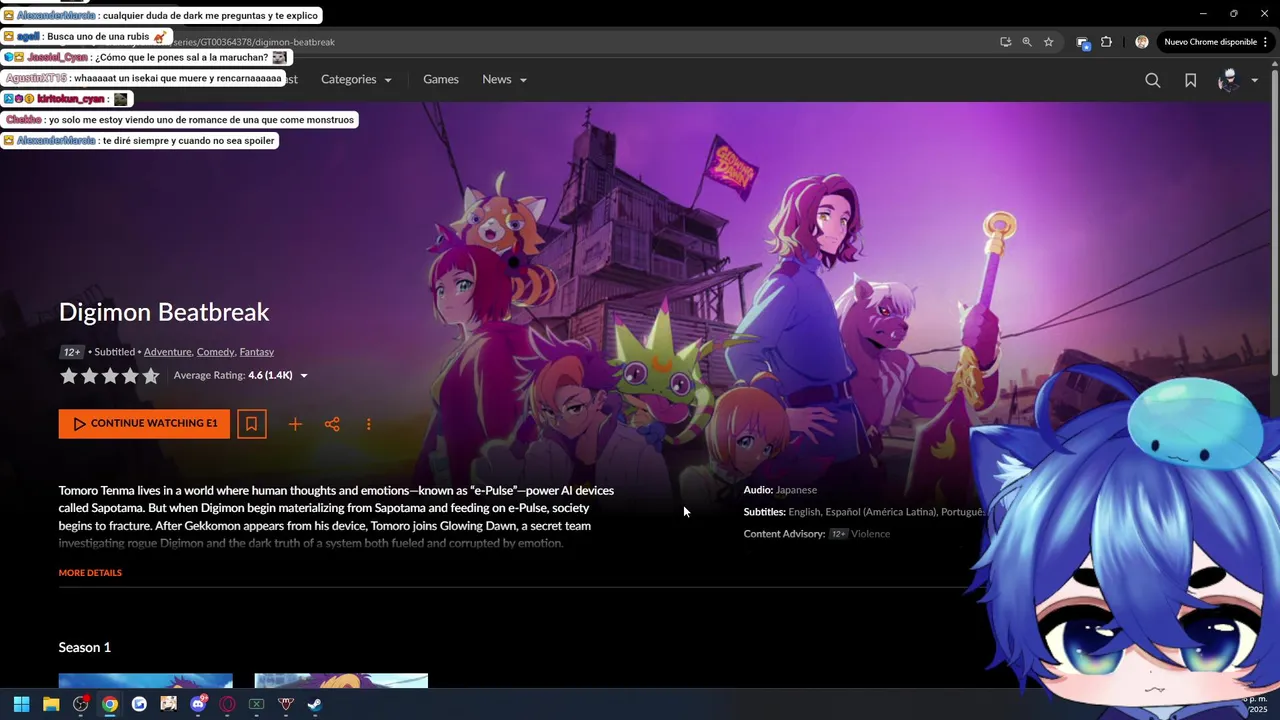Switch to Google Chrome in the taskbar
The image size is (1280, 720).
110,704
